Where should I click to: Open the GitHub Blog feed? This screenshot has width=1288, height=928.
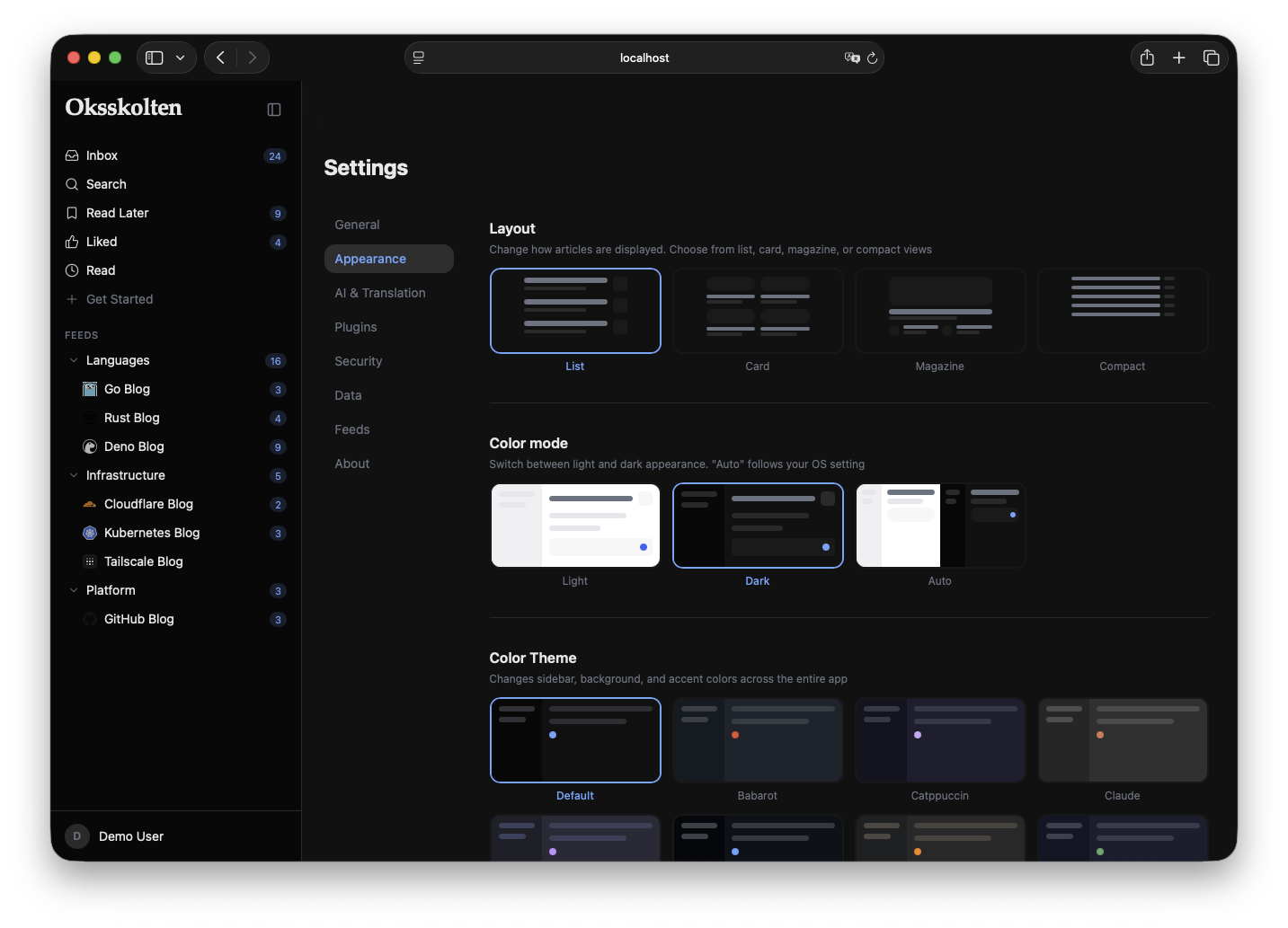[x=139, y=619]
